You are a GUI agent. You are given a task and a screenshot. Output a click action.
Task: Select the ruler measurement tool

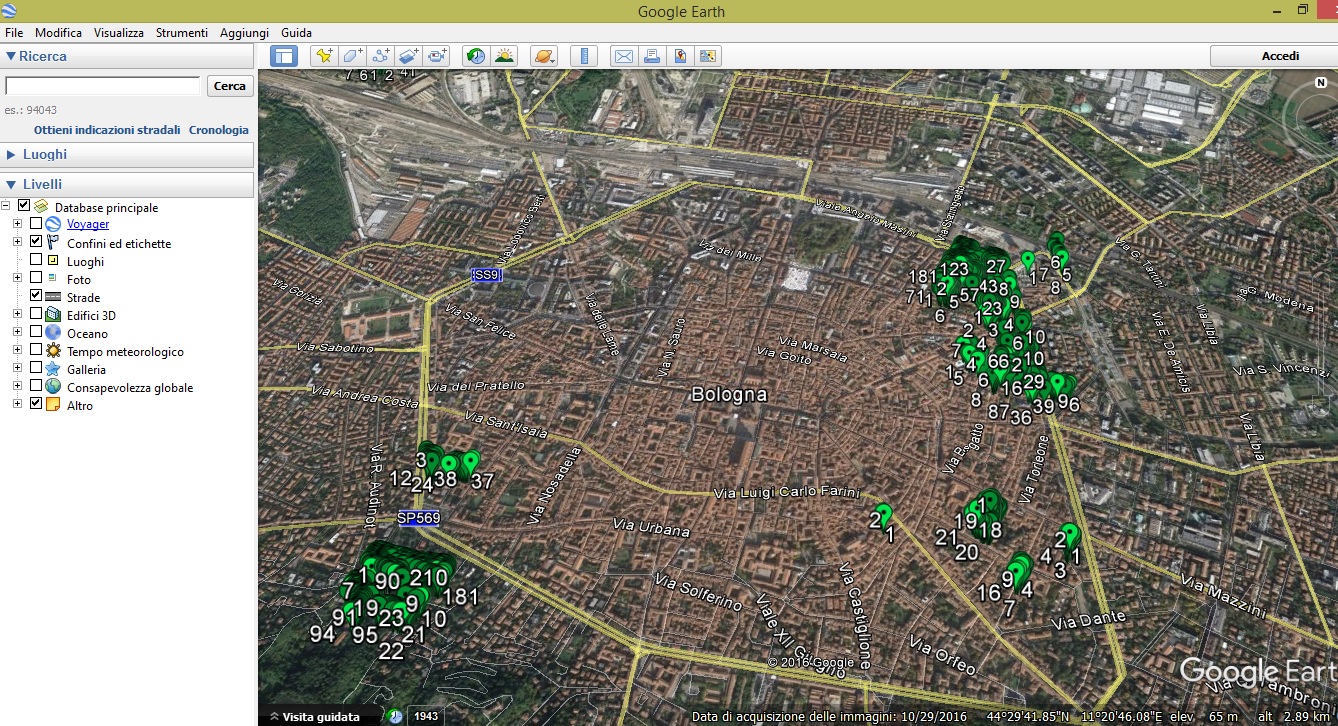point(584,56)
